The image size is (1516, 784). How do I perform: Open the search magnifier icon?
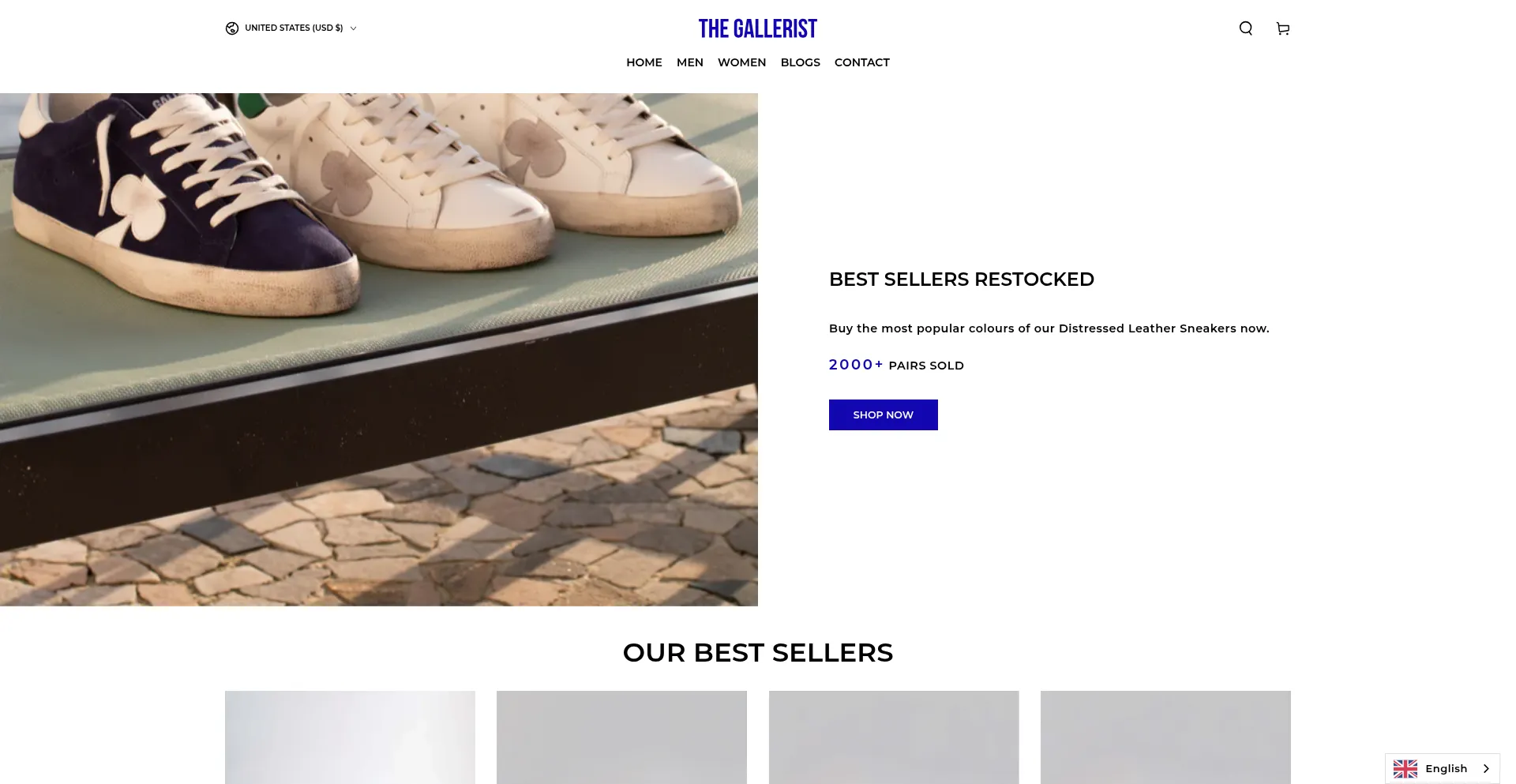point(1245,28)
